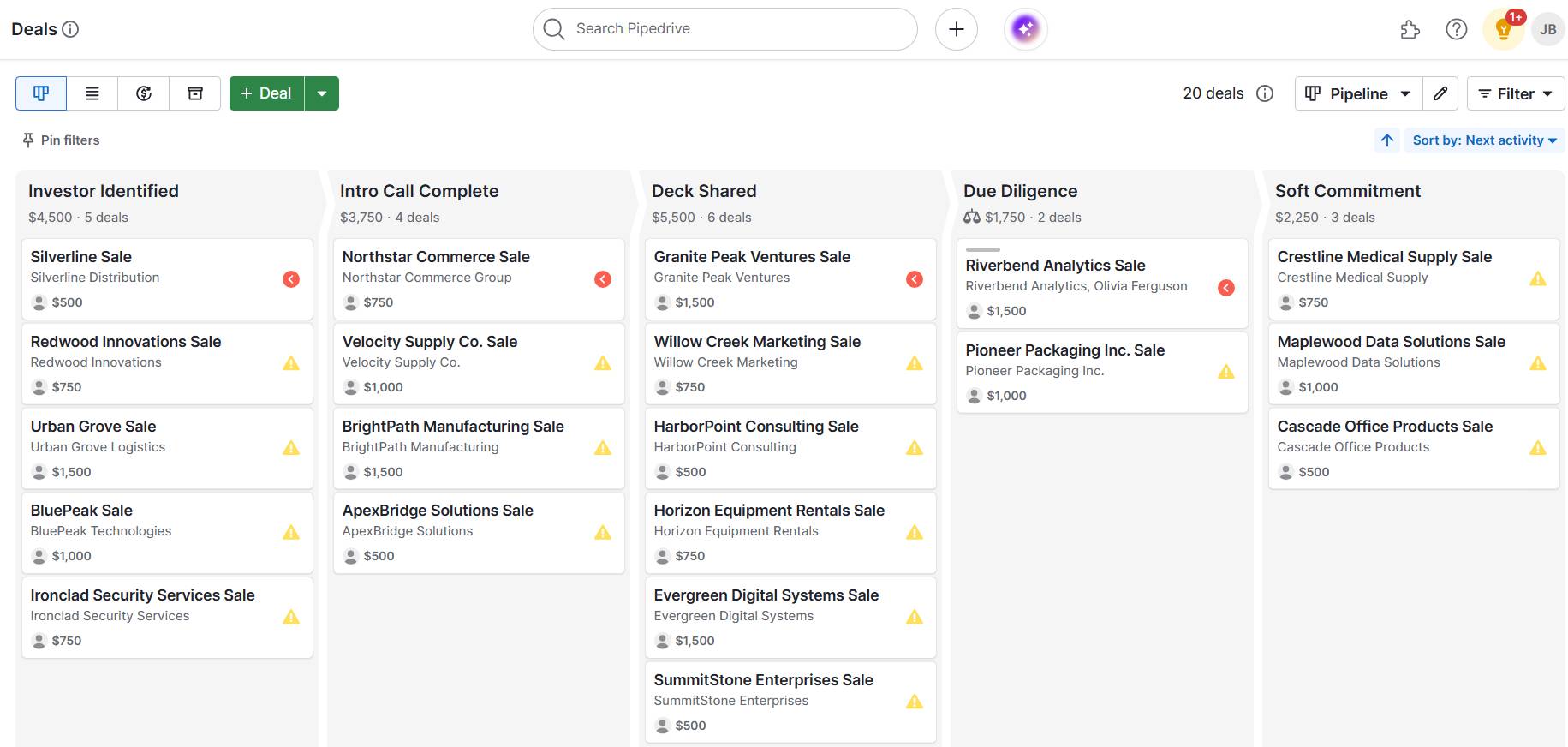Select the ApexBridge Solutions Sale card

pyautogui.click(x=479, y=533)
